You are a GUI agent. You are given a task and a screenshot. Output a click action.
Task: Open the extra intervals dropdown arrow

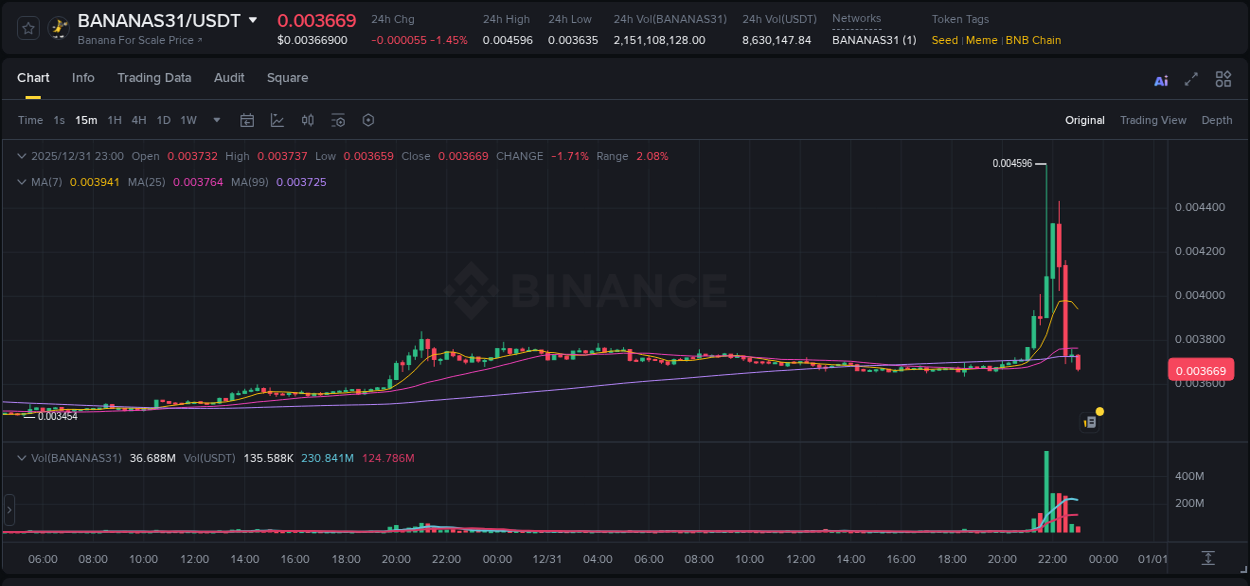point(216,120)
